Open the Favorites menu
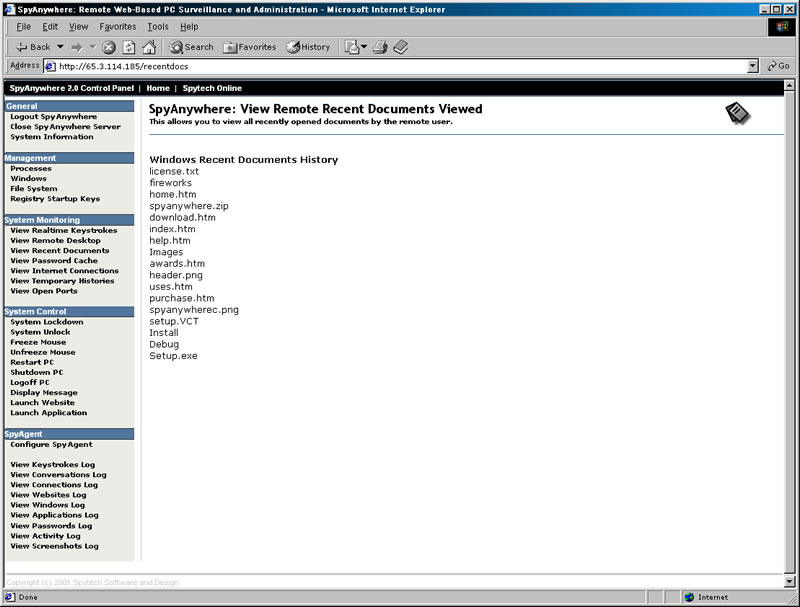The height and width of the screenshot is (607, 800). [x=118, y=27]
